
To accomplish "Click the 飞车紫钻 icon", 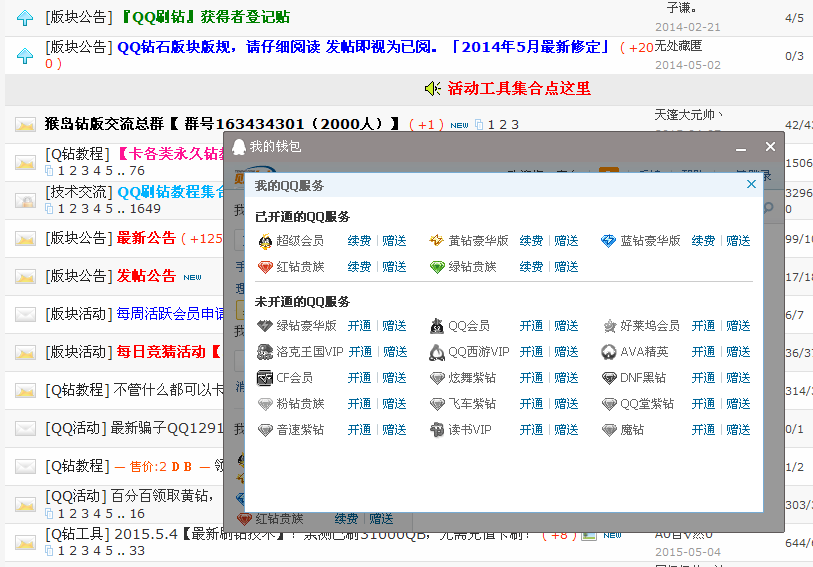I will 437,404.
